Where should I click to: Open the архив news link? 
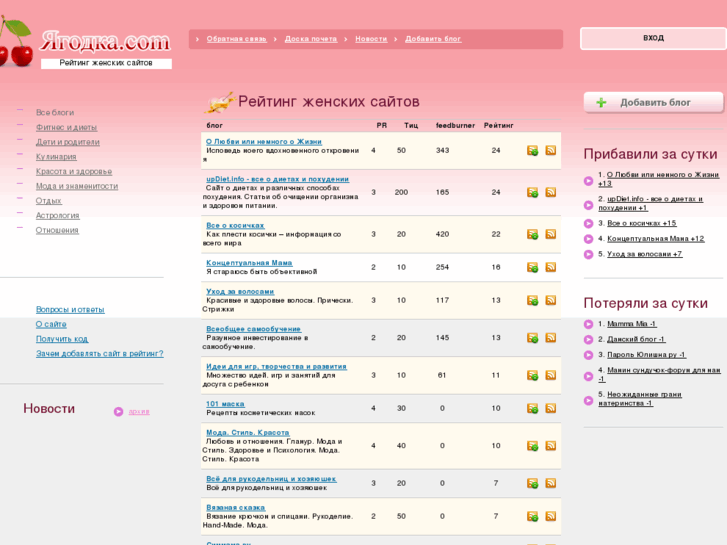(x=139, y=411)
